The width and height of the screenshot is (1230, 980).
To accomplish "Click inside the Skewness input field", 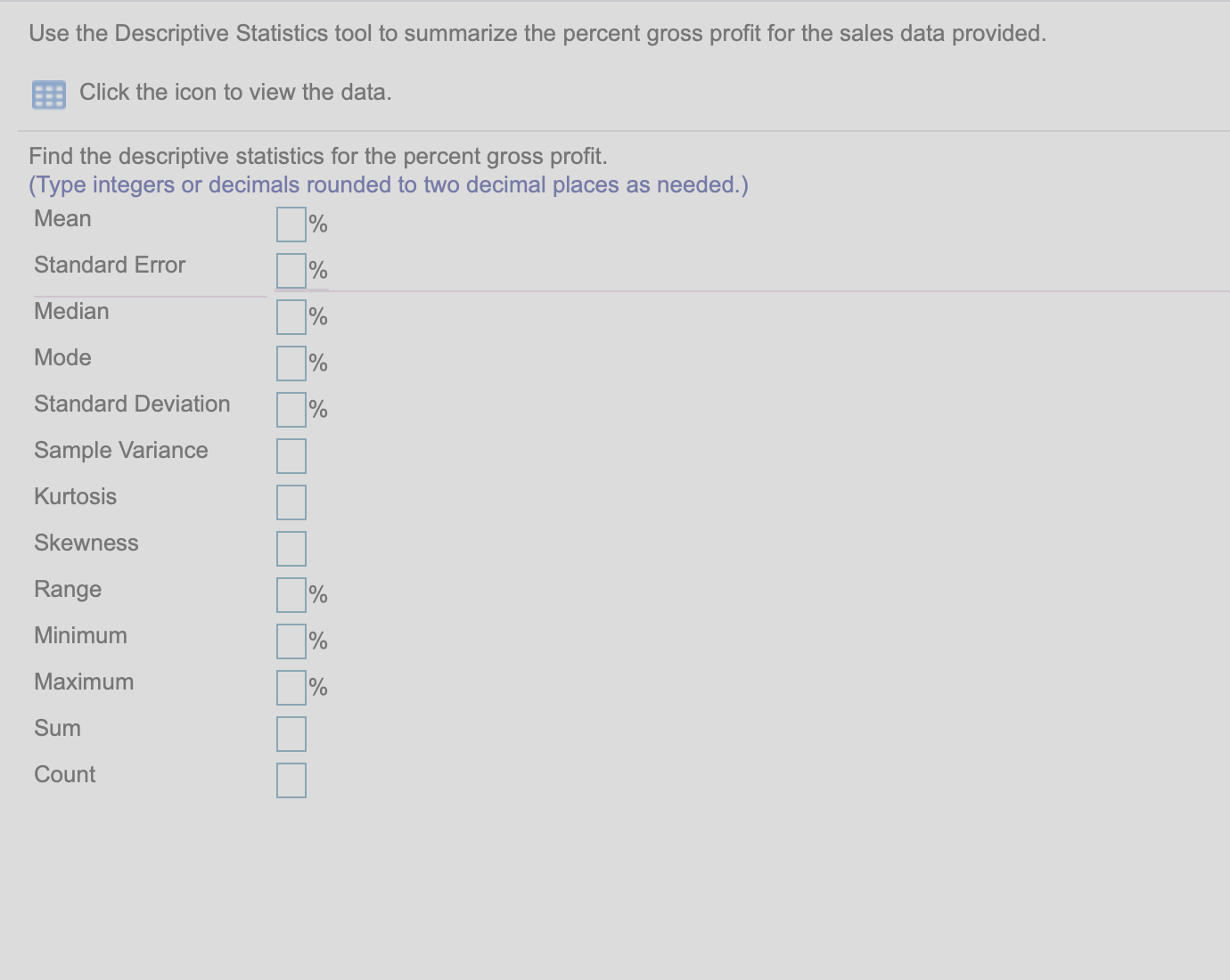I will 291,548.
